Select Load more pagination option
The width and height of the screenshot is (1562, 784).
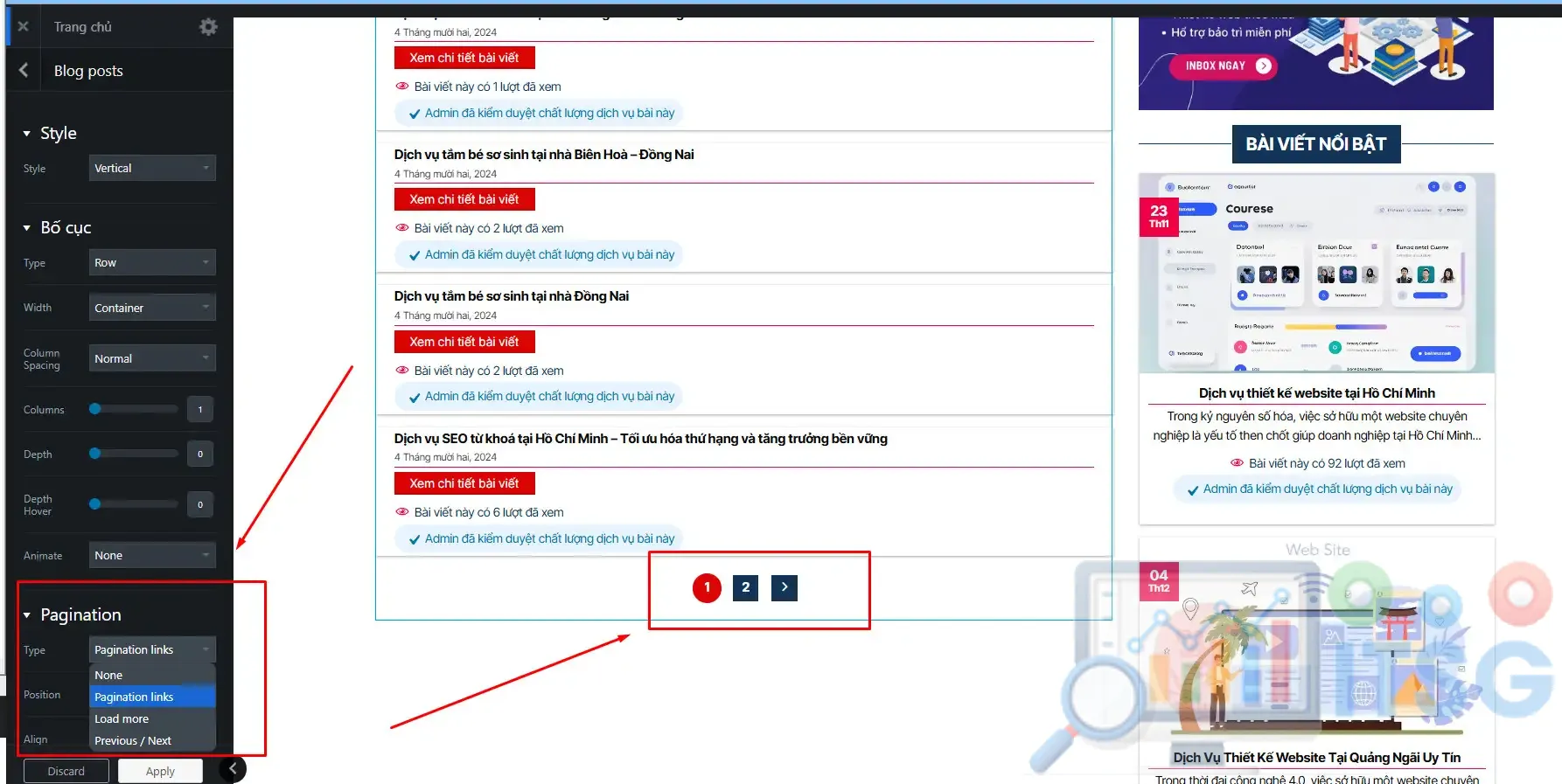[122, 718]
